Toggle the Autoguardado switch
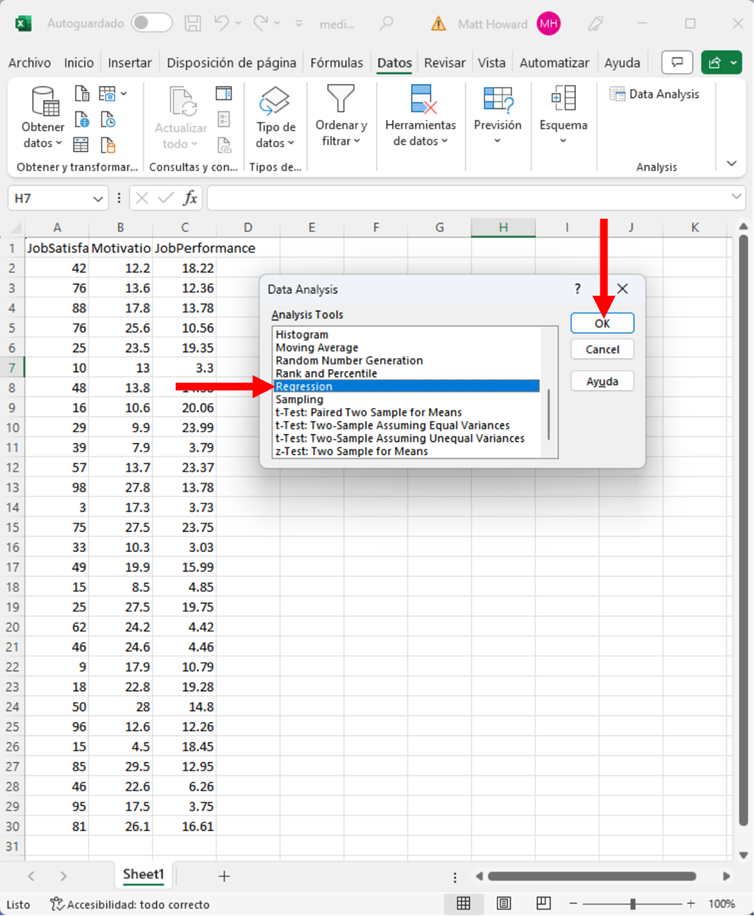Image resolution: width=754 pixels, height=916 pixels. (151, 23)
